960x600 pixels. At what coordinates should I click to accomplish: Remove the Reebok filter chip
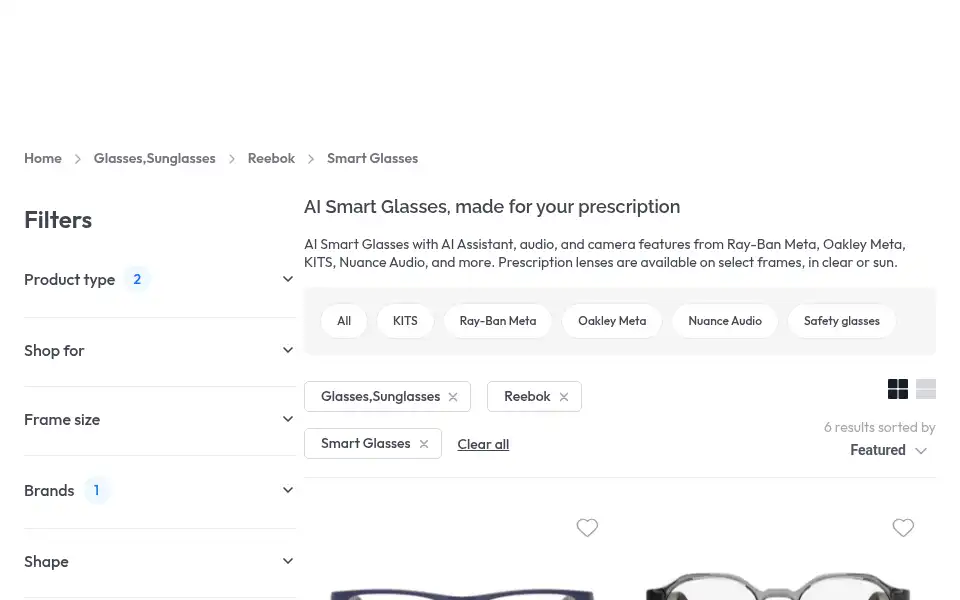(x=564, y=397)
